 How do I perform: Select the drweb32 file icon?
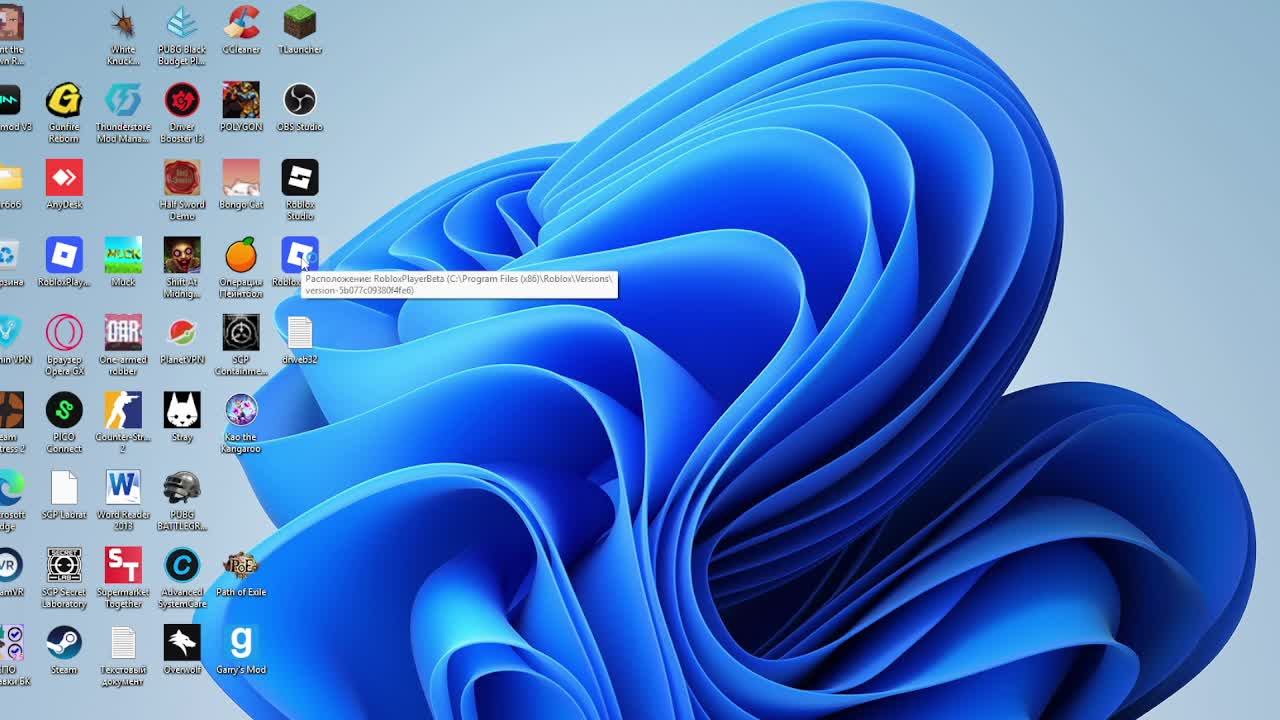pyautogui.click(x=300, y=340)
